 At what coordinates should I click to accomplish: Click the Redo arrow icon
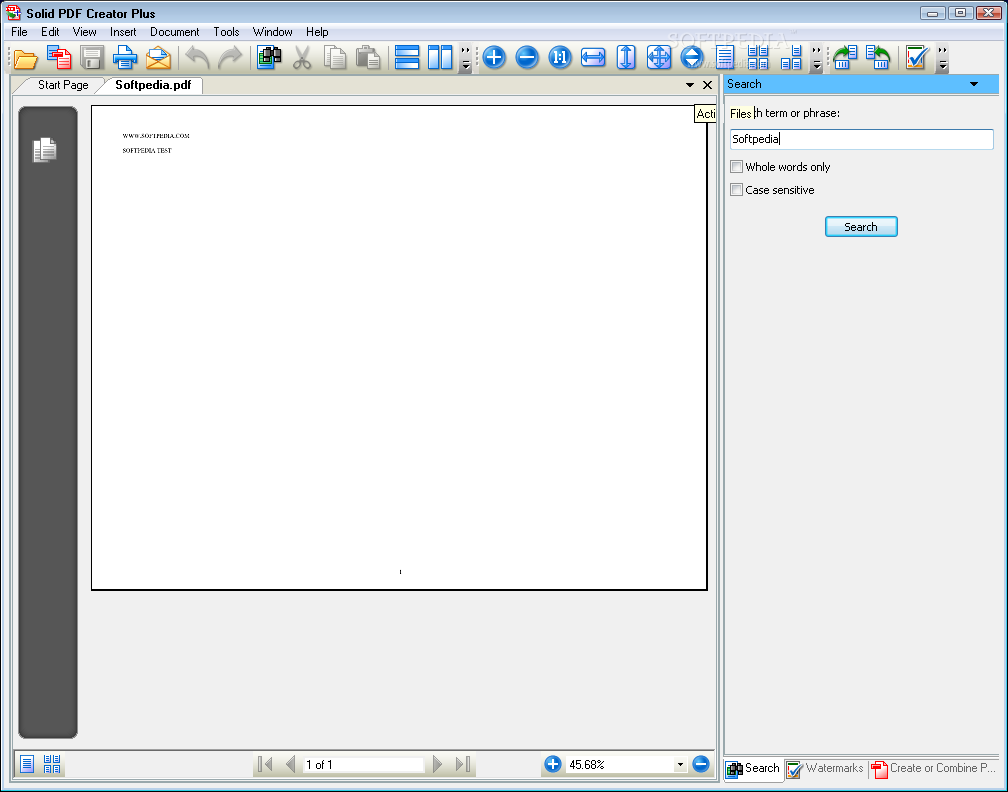click(x=230, y=58)
